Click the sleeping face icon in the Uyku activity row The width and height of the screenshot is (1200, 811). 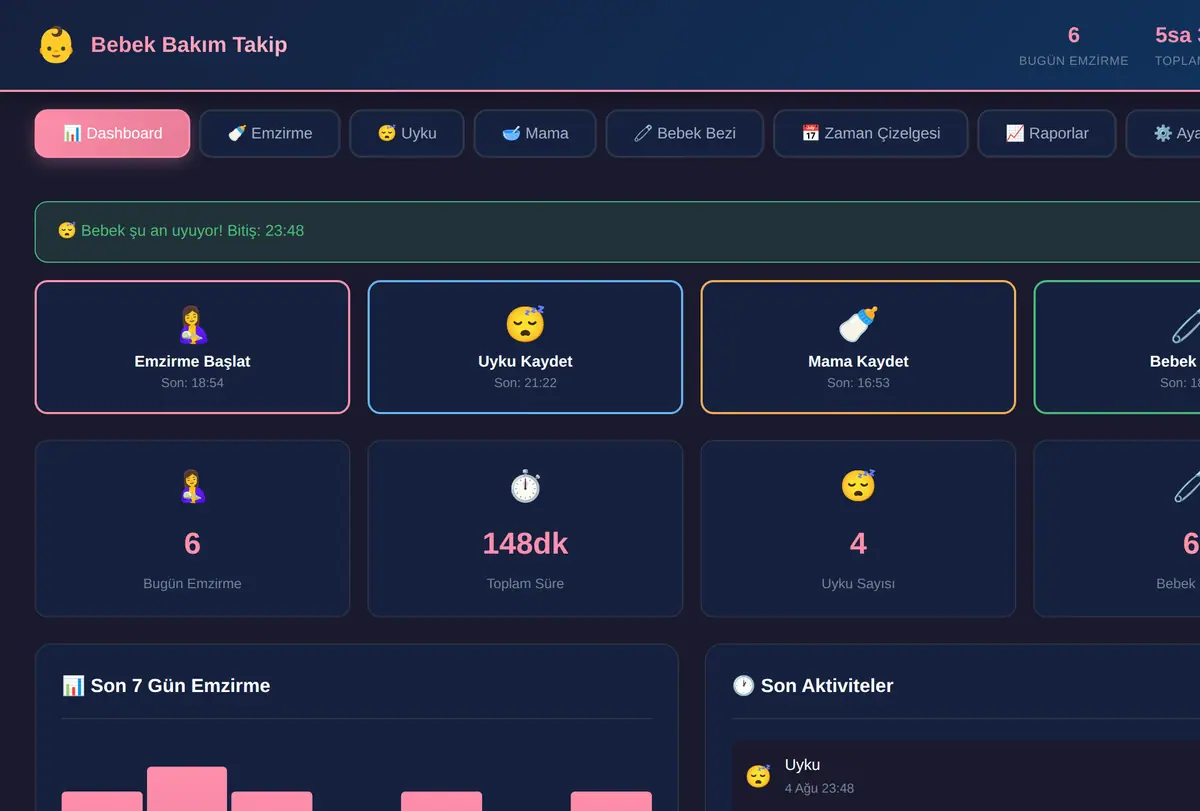(x=759, y=776)
